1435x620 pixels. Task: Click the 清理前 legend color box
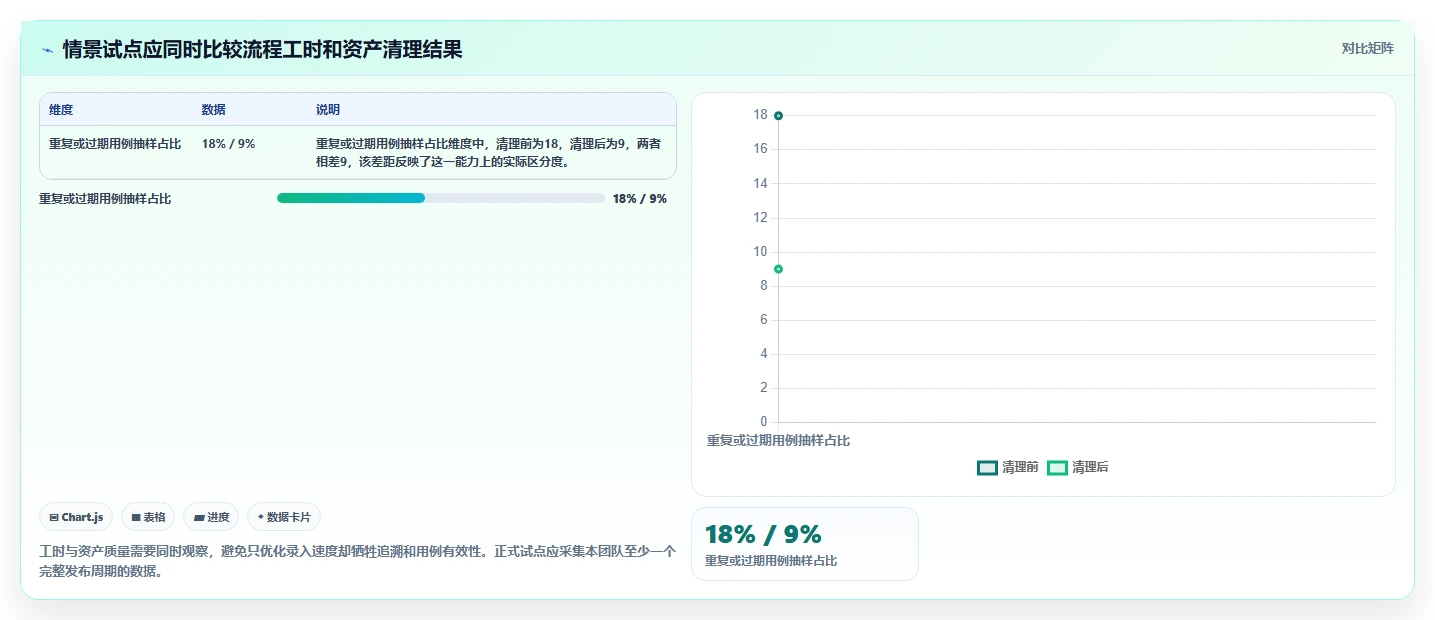pos(987,467)
